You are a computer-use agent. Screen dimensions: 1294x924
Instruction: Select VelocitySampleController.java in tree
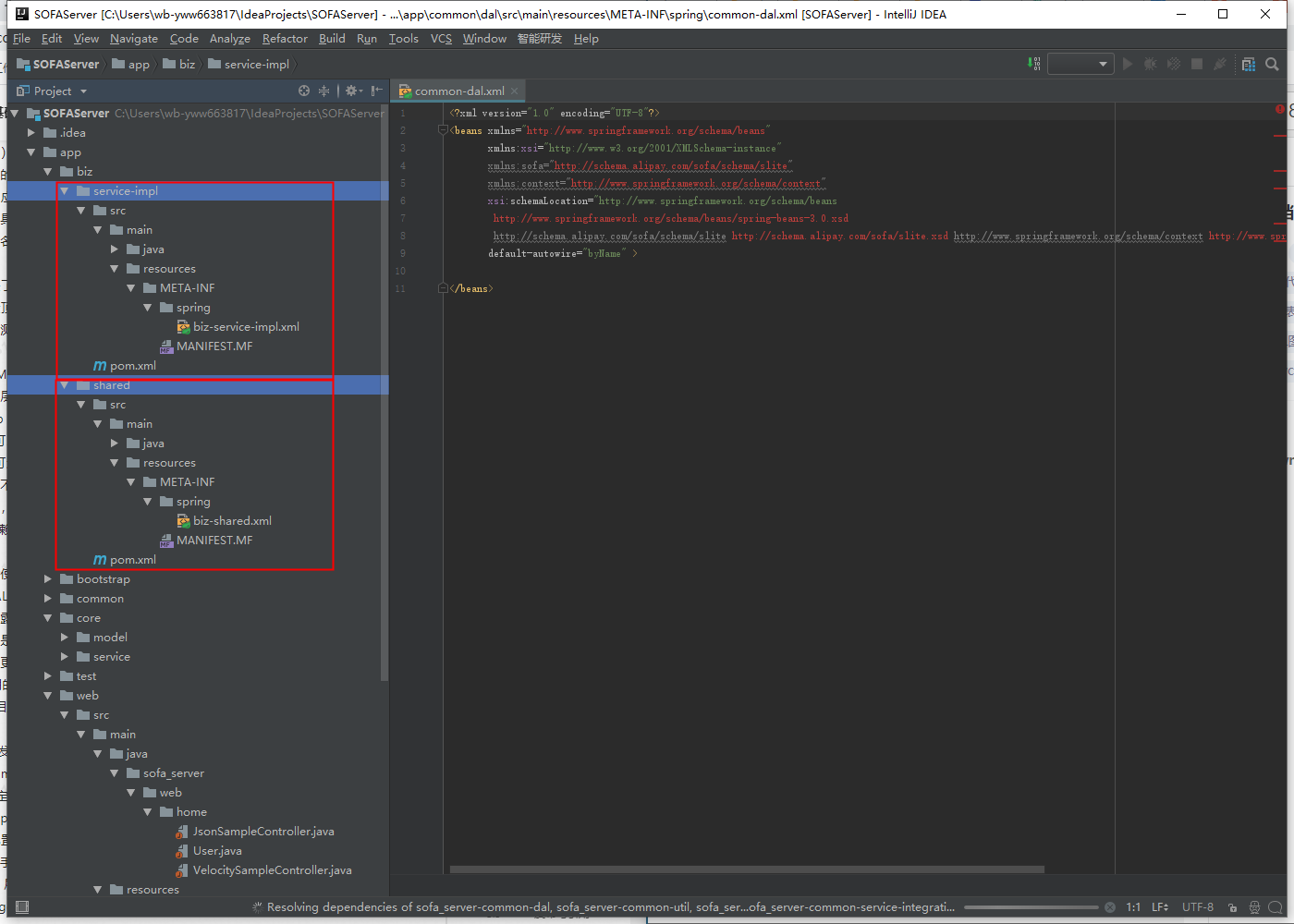pyautogui.click(x=272, y=870)
